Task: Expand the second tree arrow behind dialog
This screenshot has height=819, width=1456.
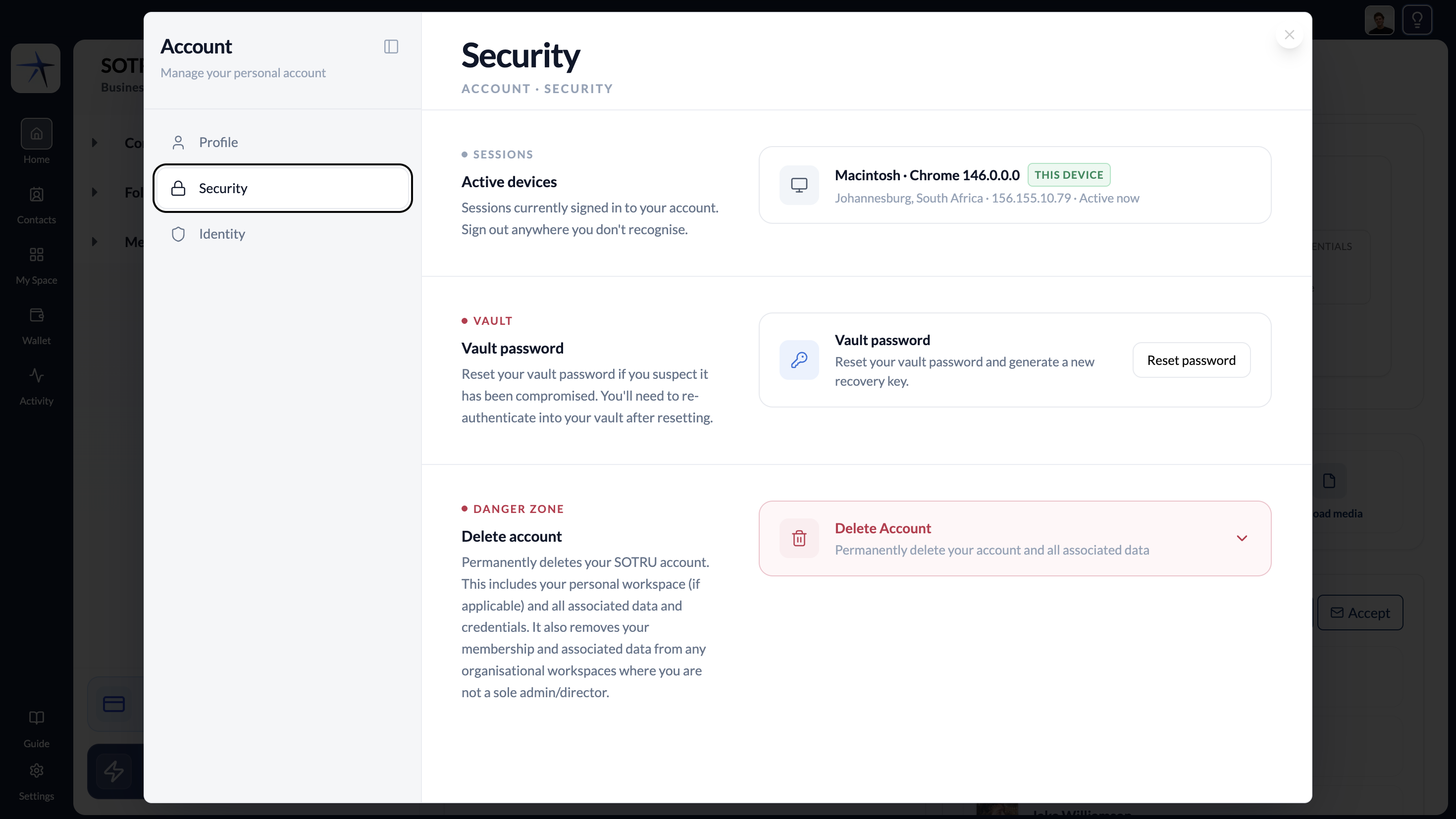Action: click(x=95, y=192)
